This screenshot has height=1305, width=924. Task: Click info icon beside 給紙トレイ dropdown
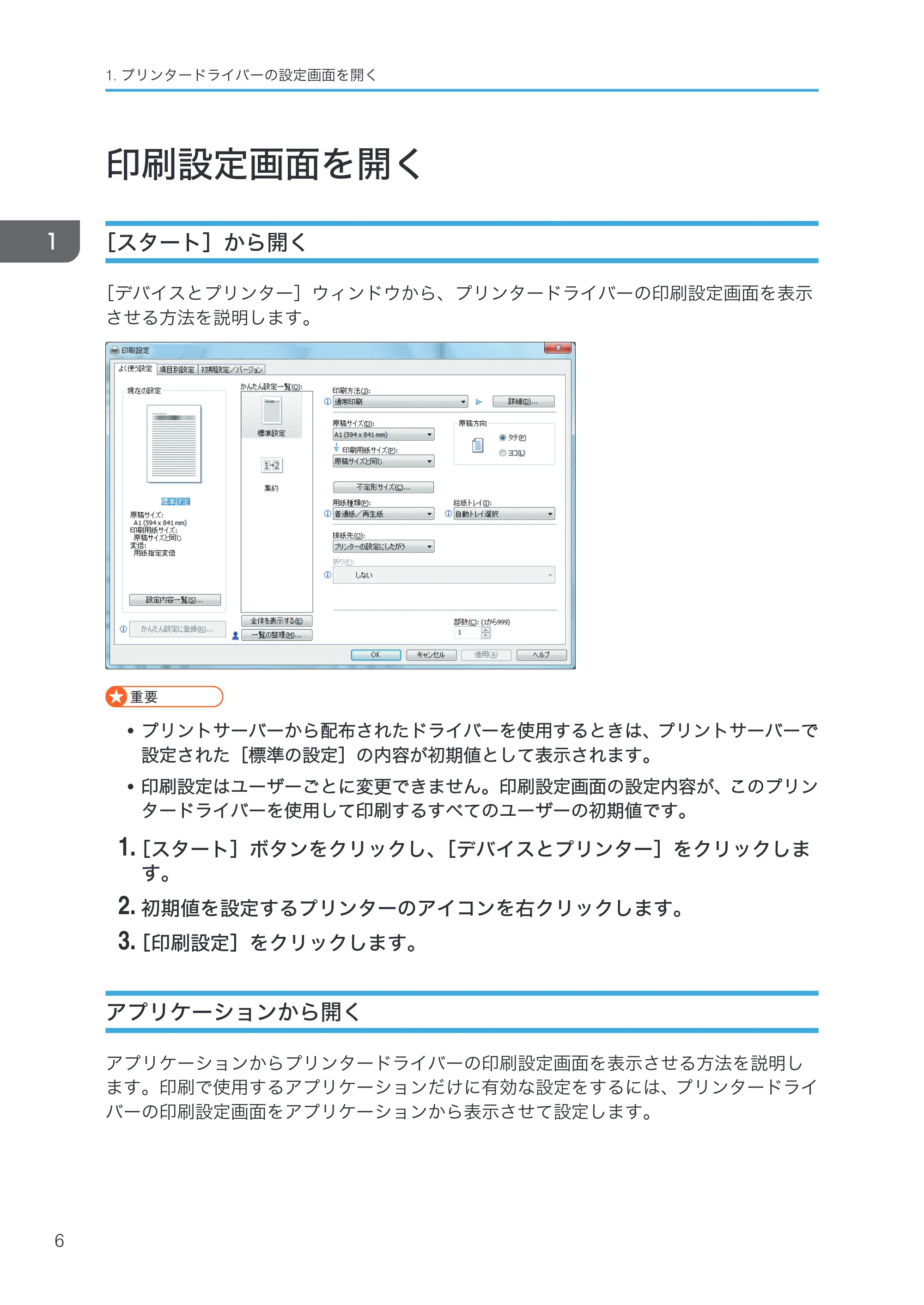(x=448, y=514)
